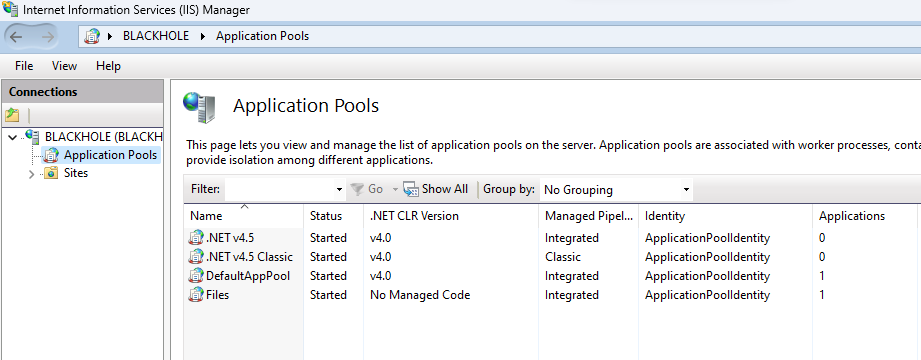Viewport: 921px width, 360px height.
Task: Open the Group by No Grouping dropdown
Action: (x=616, y=190)
